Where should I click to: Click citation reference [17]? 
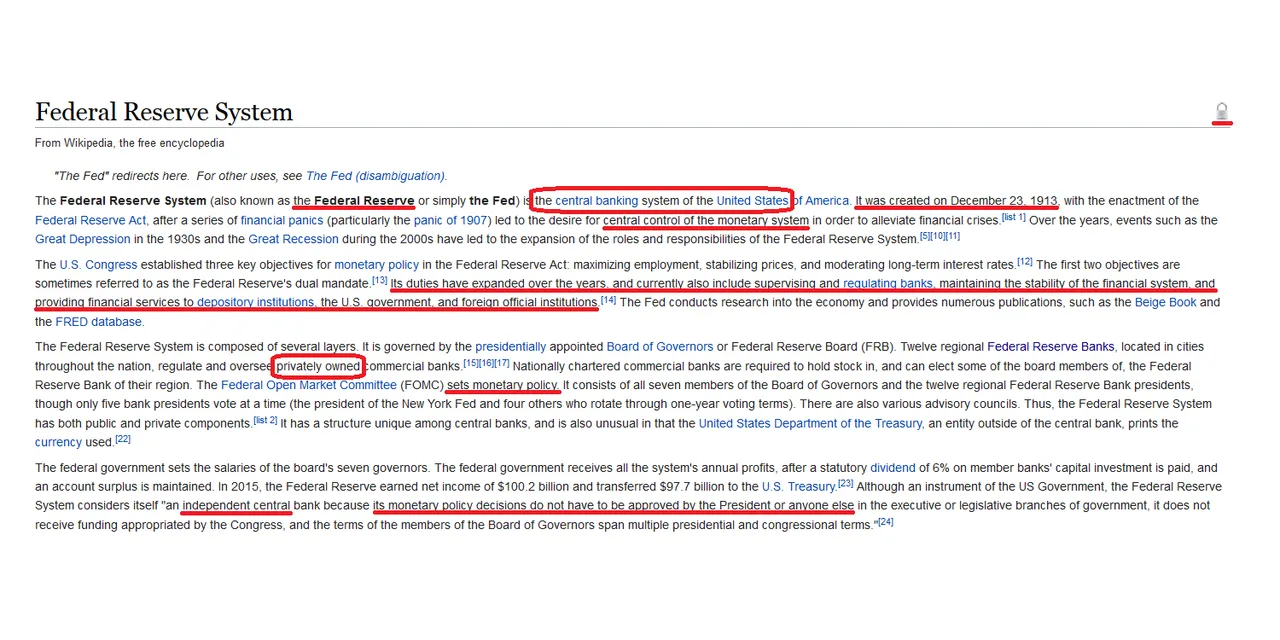(x=502, y=362)
